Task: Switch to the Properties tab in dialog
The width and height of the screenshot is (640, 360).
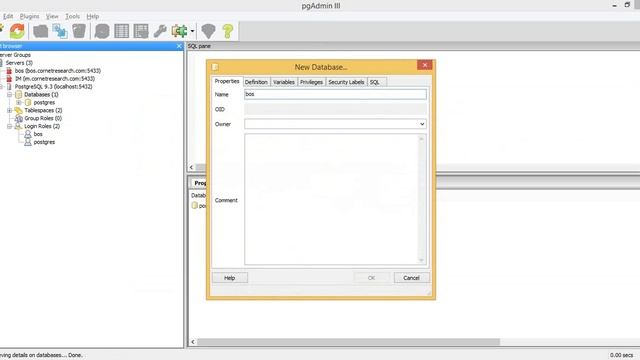Action: [227, 81]
